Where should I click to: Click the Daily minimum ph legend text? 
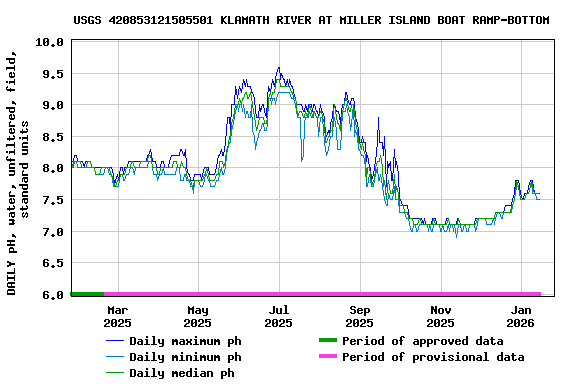[x=185, y=357]
